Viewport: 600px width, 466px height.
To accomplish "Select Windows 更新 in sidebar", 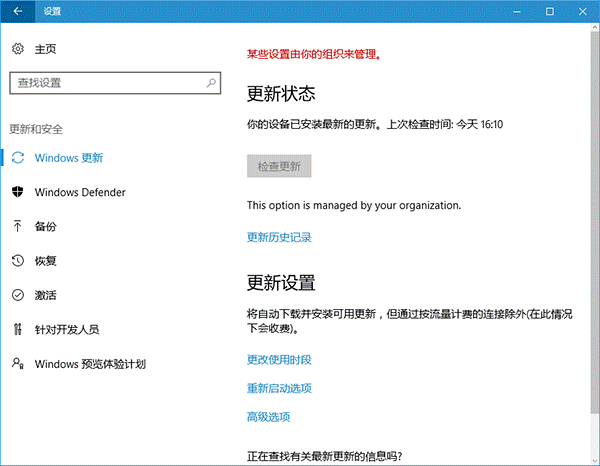I will tap(69, 158).
